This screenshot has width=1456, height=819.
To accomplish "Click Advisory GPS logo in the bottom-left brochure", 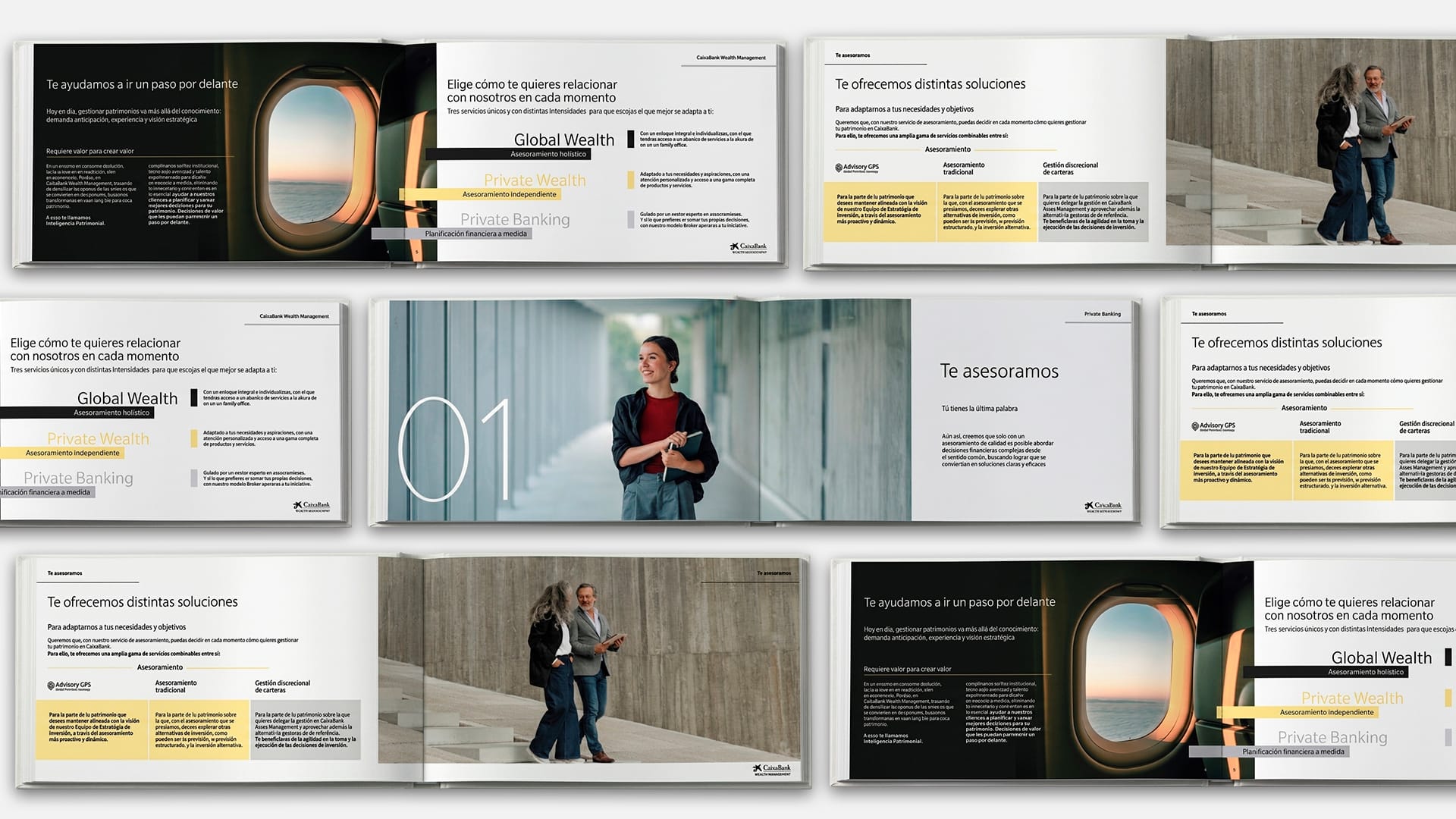I will point(69,686).
